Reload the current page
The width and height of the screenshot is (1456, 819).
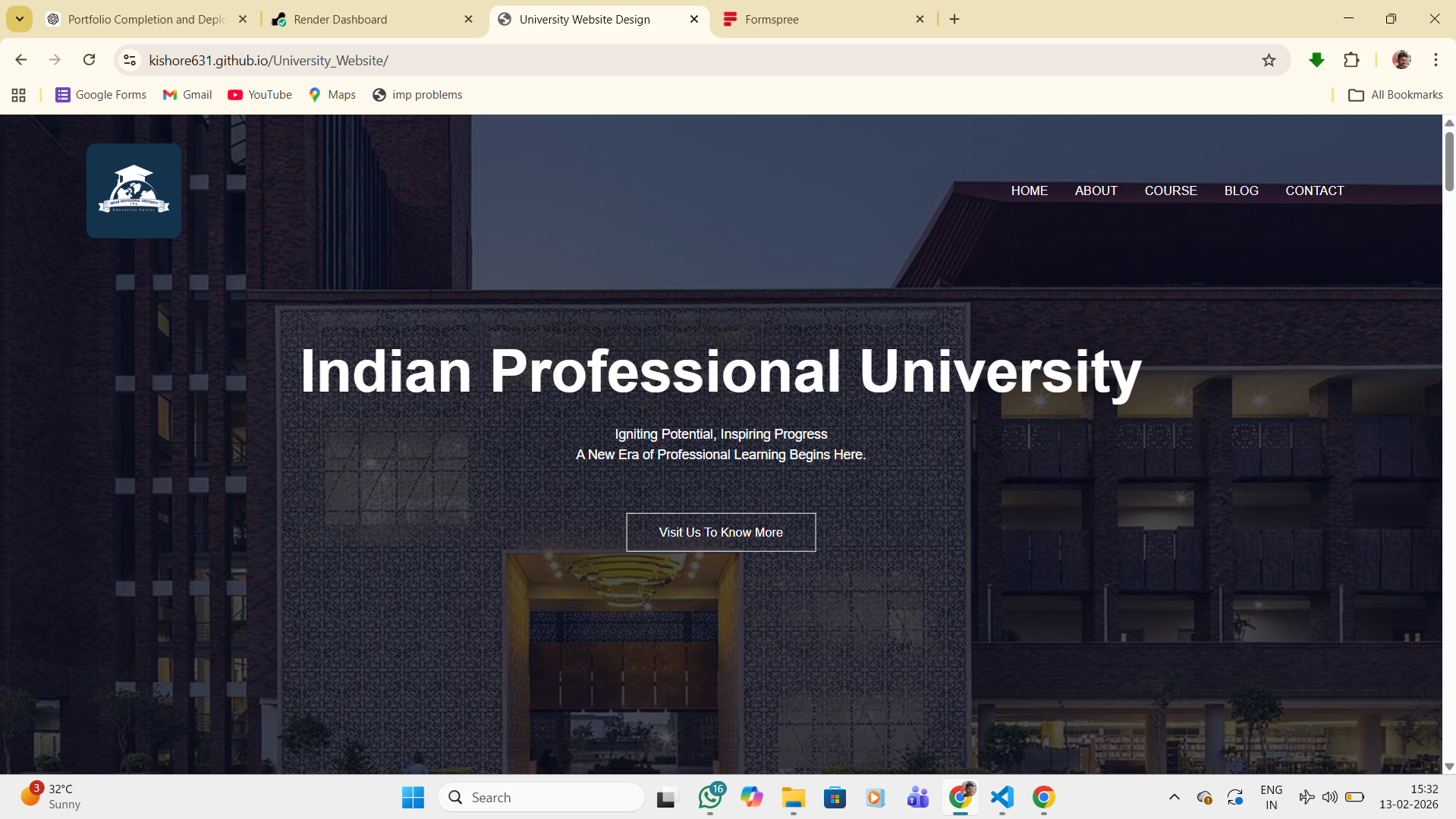[89, 60]
